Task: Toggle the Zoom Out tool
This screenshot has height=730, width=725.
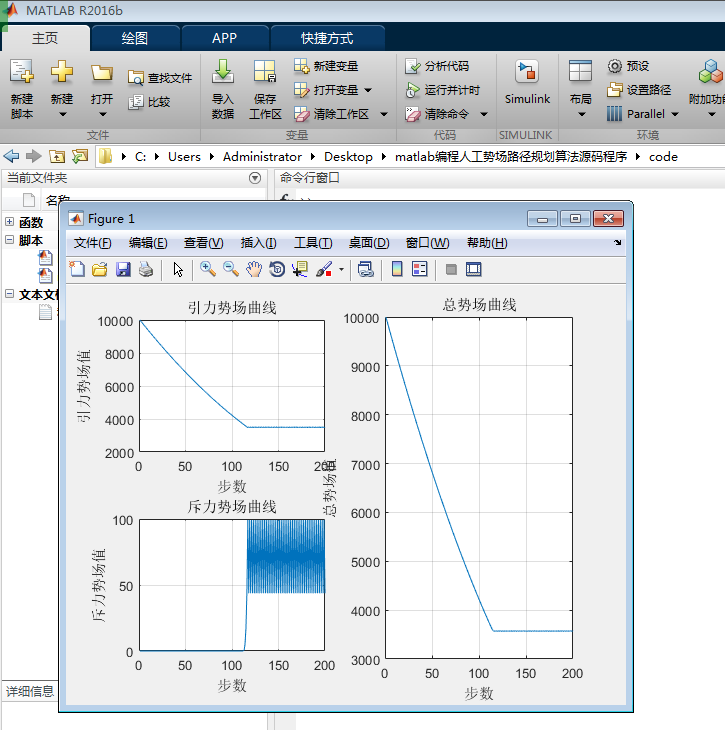Action: (231, 269)
